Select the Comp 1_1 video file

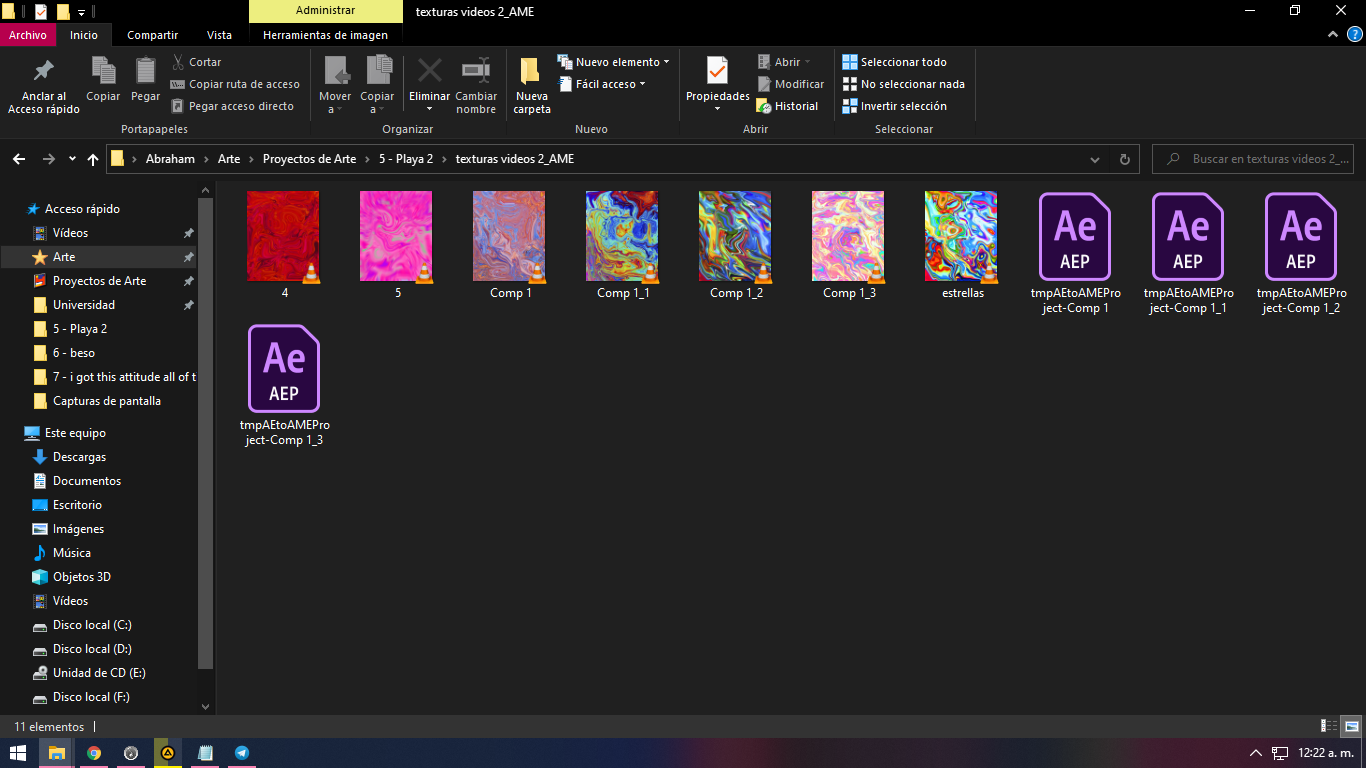coord(623,245)
